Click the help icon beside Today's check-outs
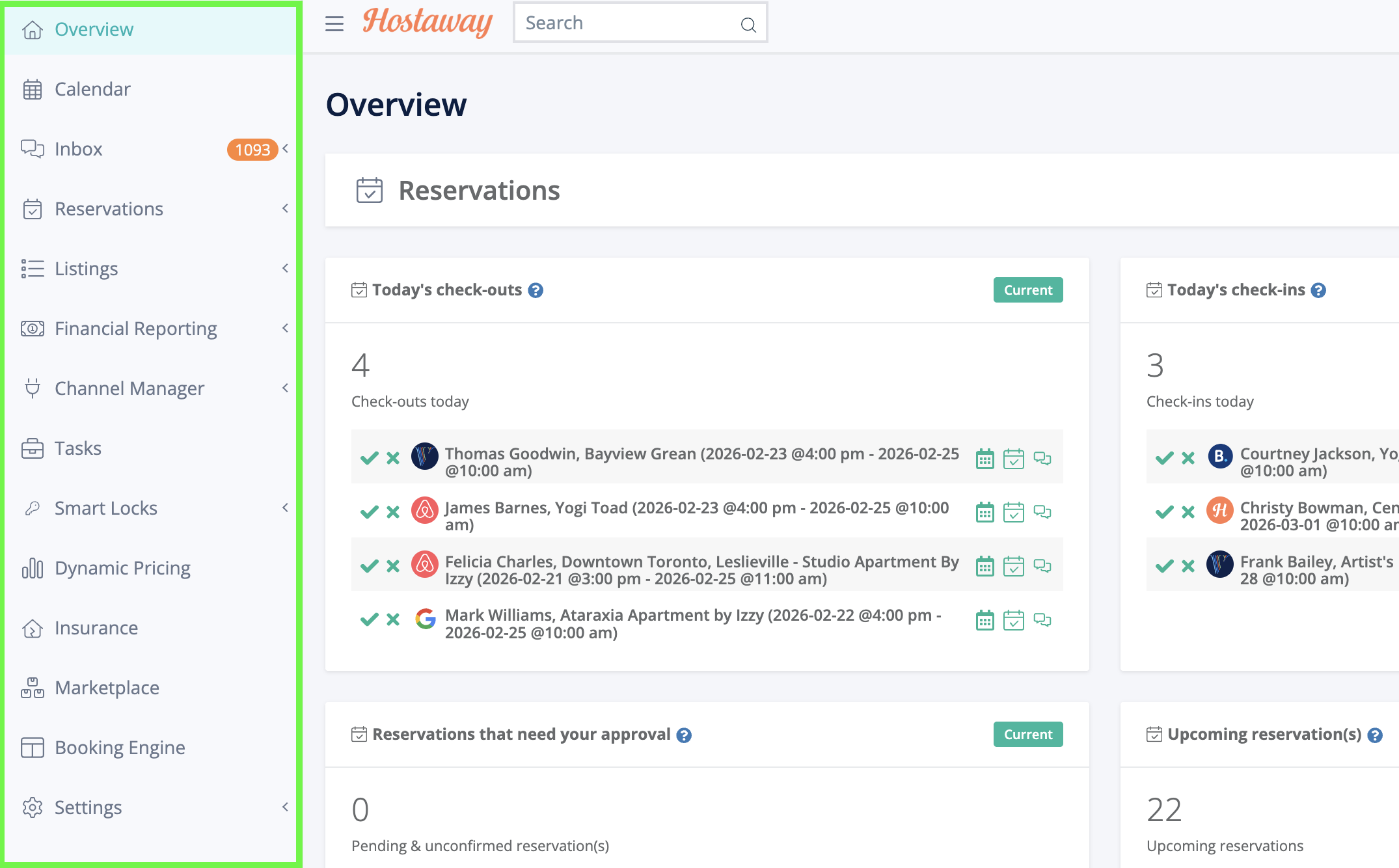 click(x=536, y=290)
